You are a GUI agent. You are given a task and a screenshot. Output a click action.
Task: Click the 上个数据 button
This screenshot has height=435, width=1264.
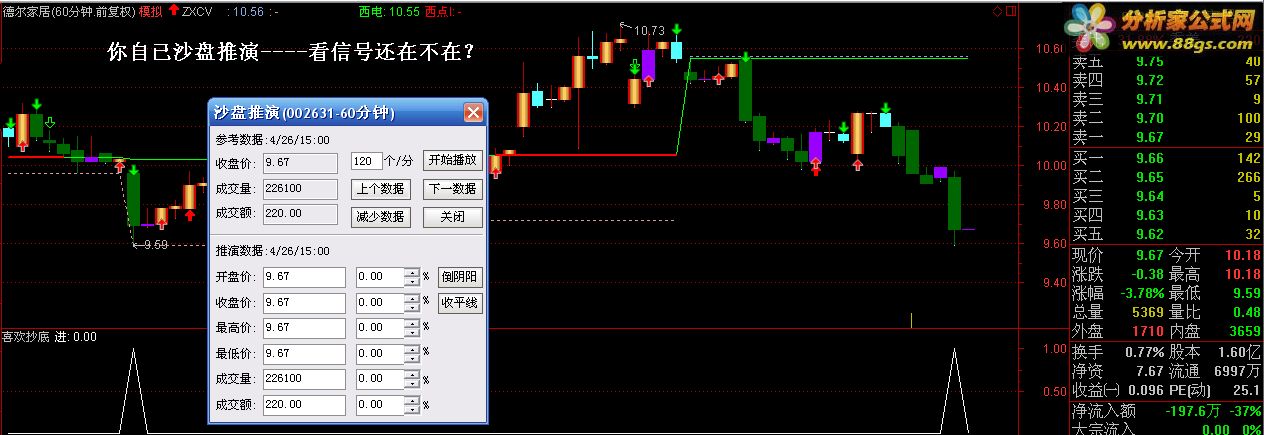coord(380,188)
